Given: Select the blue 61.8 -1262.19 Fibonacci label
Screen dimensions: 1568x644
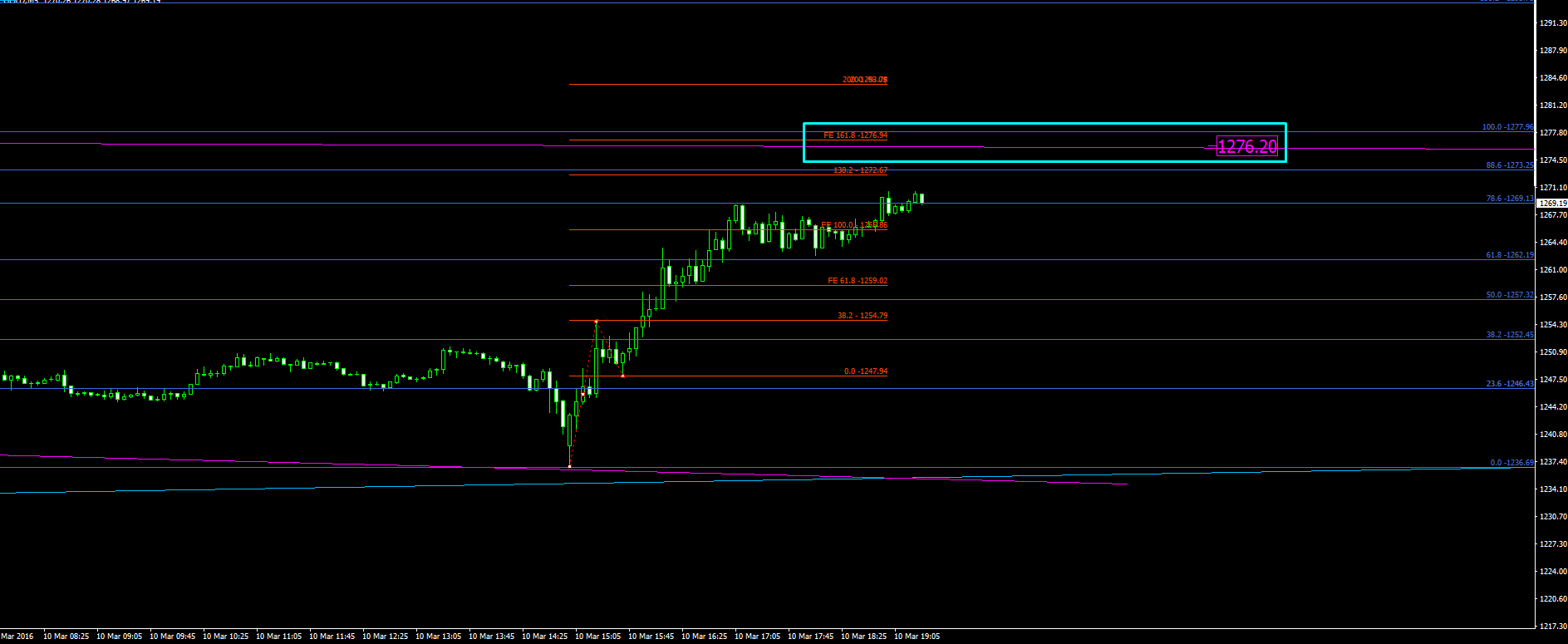Looking at the screenshot, I should [1510, 255].
